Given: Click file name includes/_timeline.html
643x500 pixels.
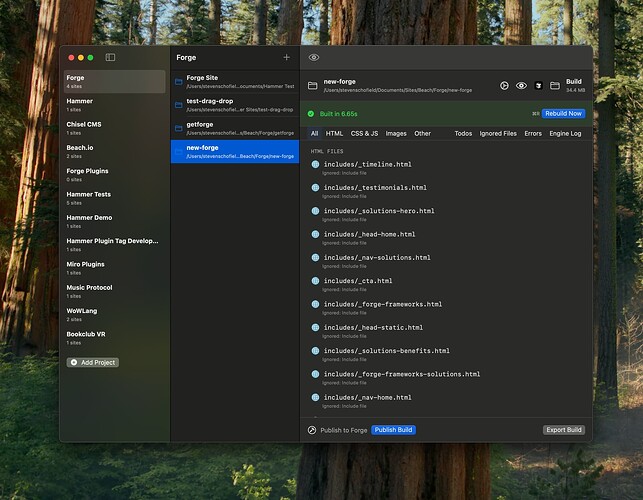Looking at the screenshot, I should point(367,164).
